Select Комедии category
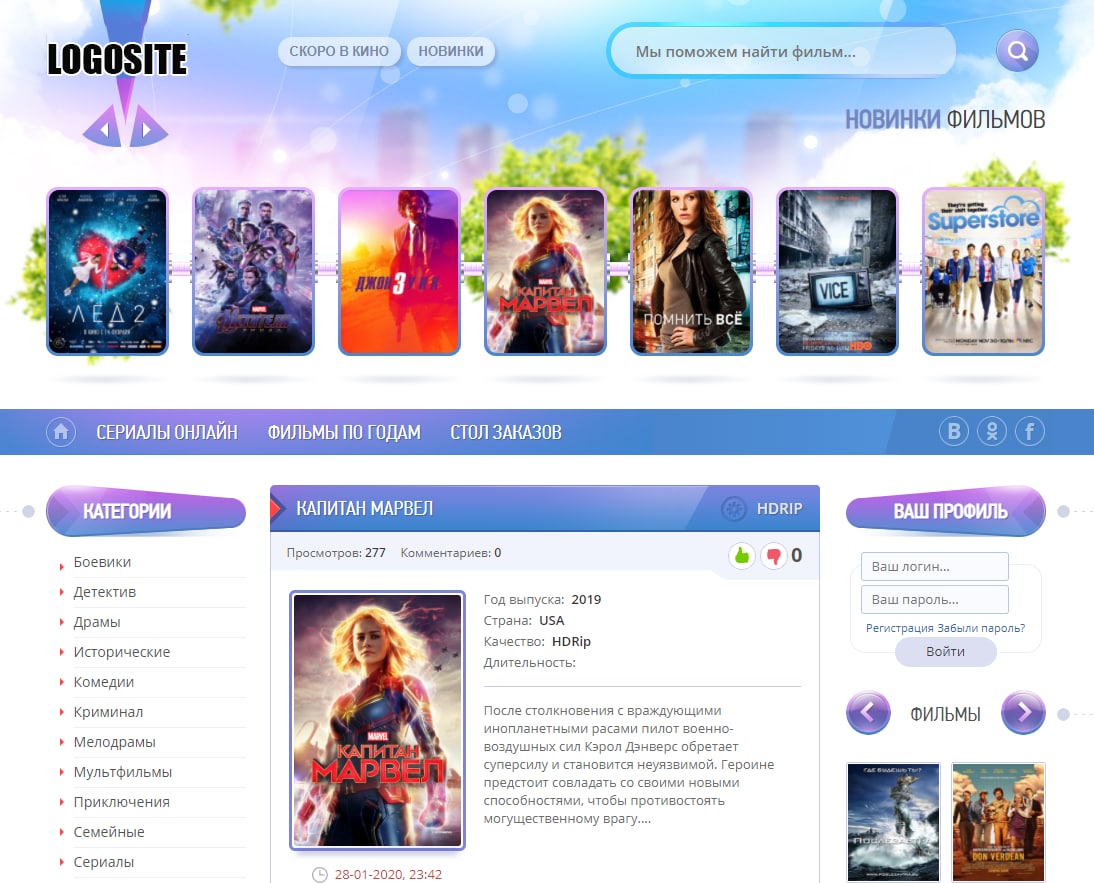The width and height of the screenshot is (1094, 883). tap(103, 682)
